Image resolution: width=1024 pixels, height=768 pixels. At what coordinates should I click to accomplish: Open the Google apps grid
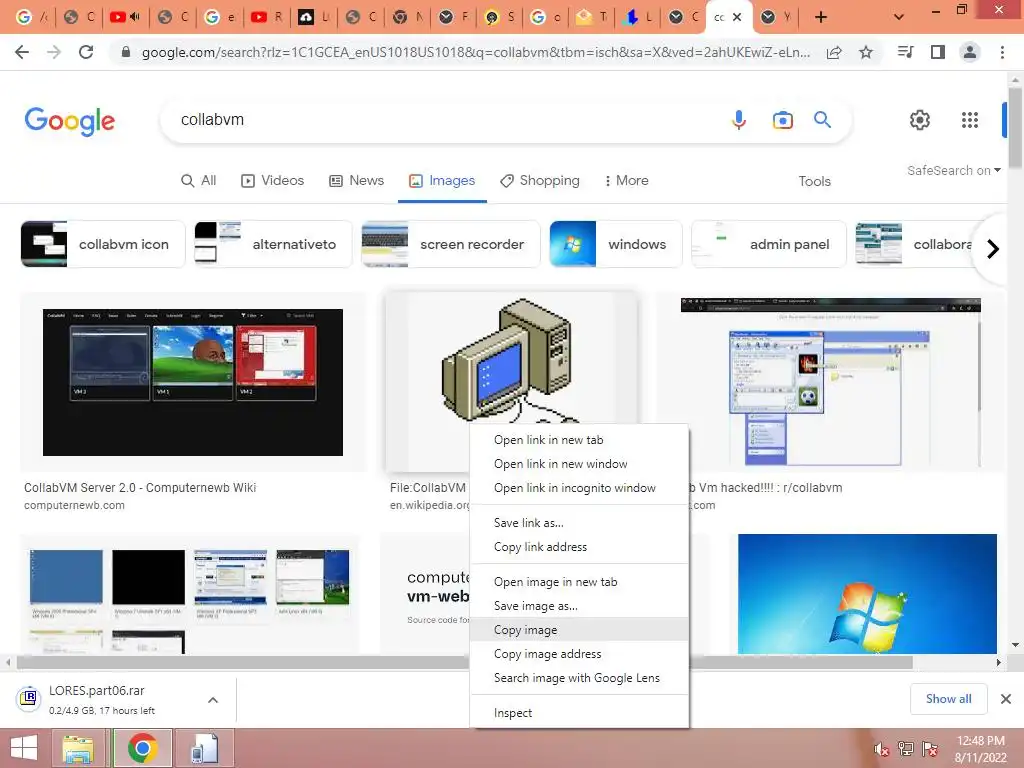(x=970, y=120)
